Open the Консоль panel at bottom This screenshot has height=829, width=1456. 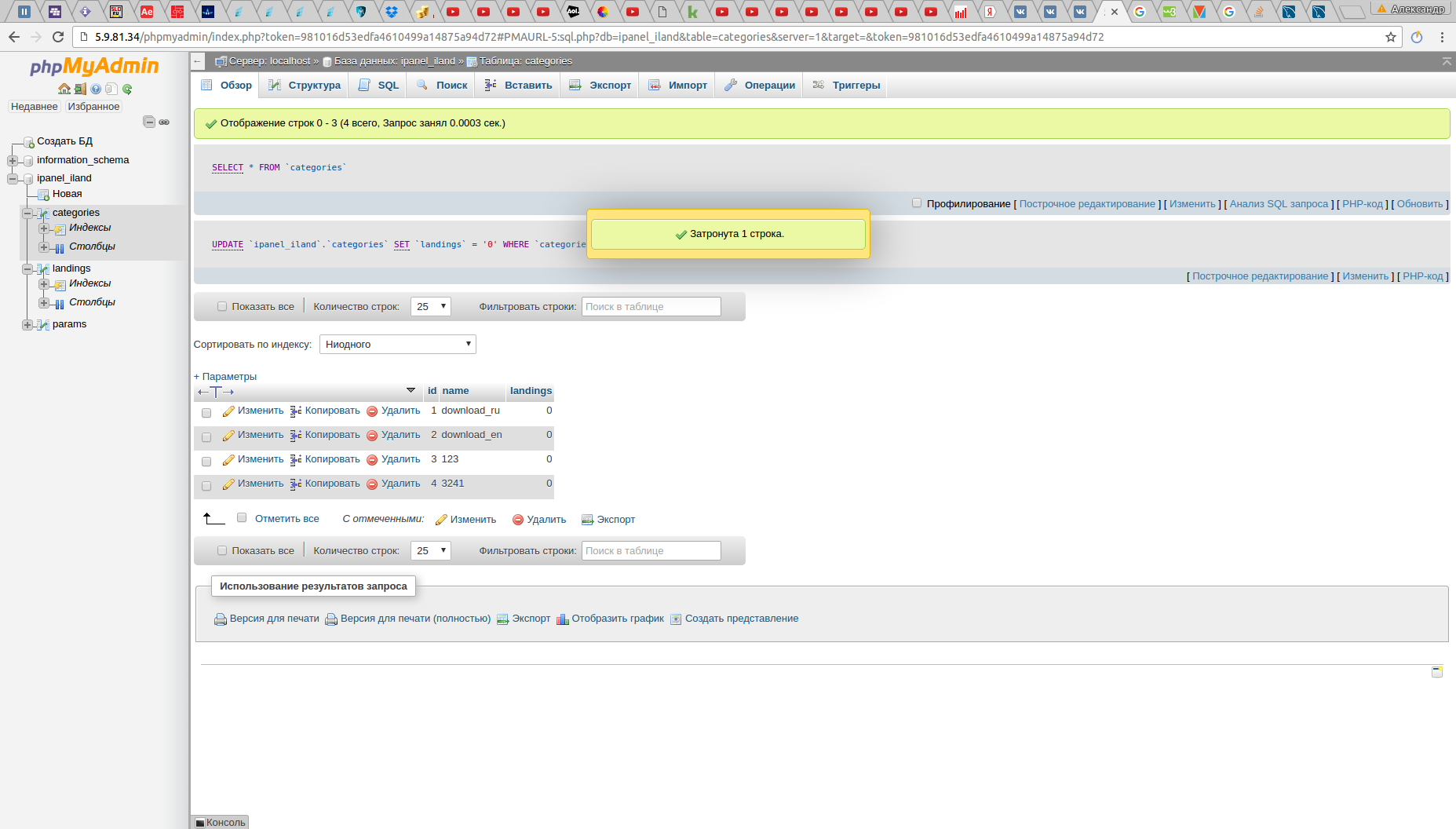pos(221,823)
